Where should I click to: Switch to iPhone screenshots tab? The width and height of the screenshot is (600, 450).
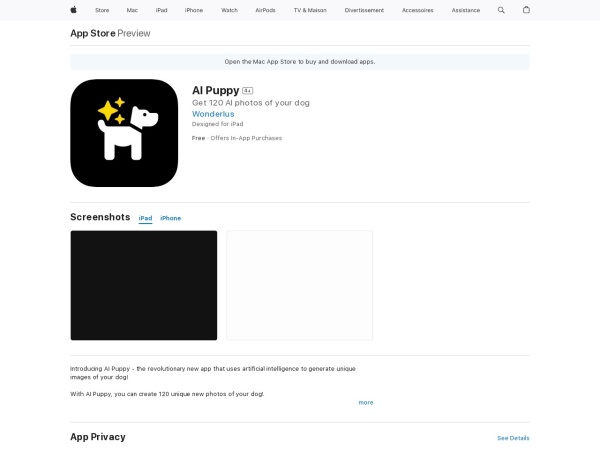[170, 218]
